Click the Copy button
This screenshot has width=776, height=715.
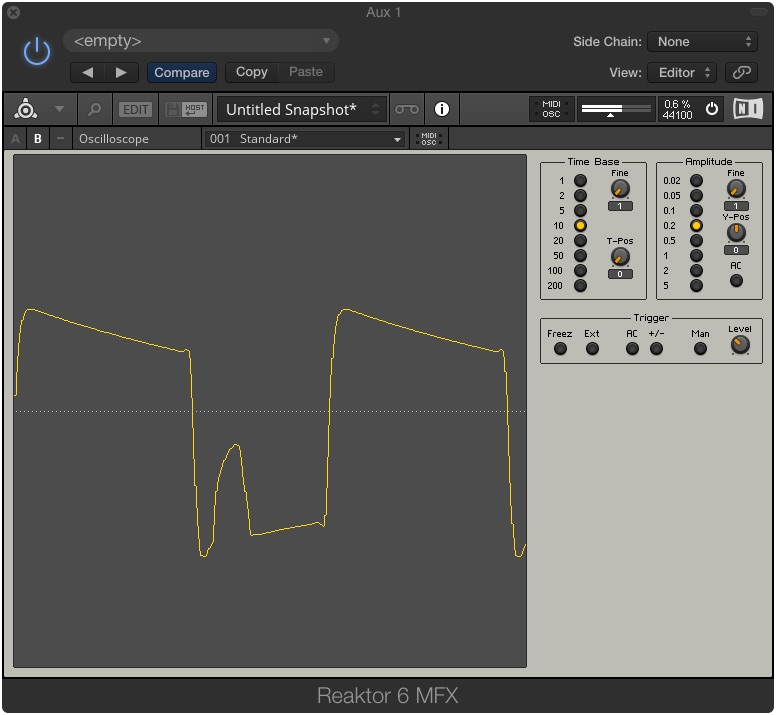coord(251,72)
